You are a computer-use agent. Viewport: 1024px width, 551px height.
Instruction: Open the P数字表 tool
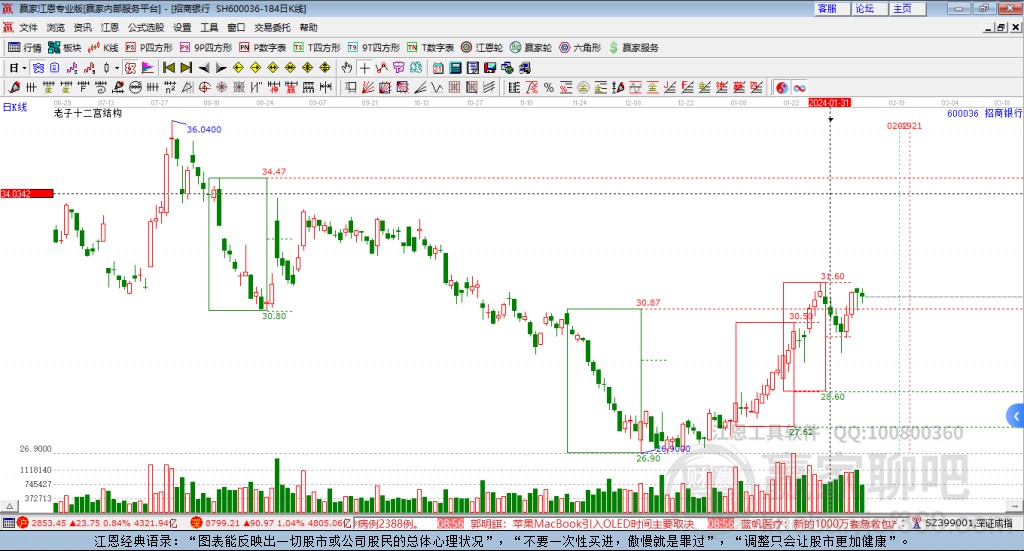click(x=263, y=48)
